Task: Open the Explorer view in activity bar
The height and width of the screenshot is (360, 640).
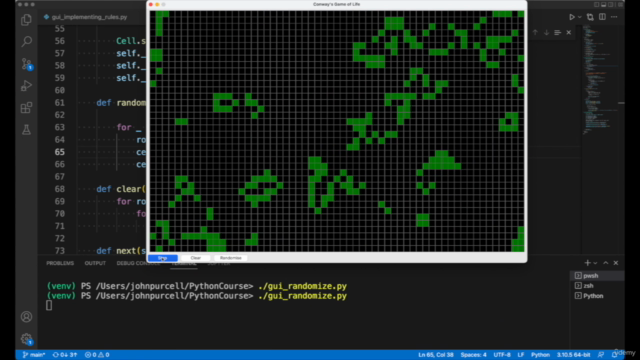Action: click(x=27, y=20)
